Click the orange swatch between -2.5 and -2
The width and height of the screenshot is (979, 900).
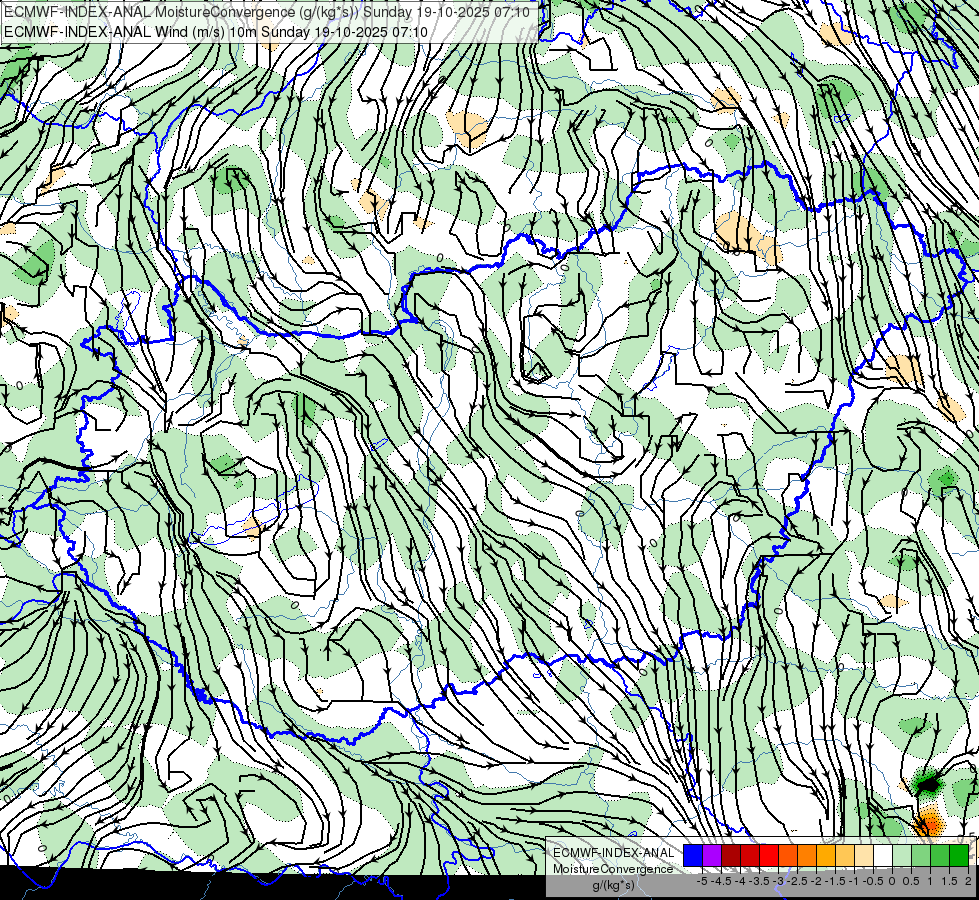[x=807, y=855]
